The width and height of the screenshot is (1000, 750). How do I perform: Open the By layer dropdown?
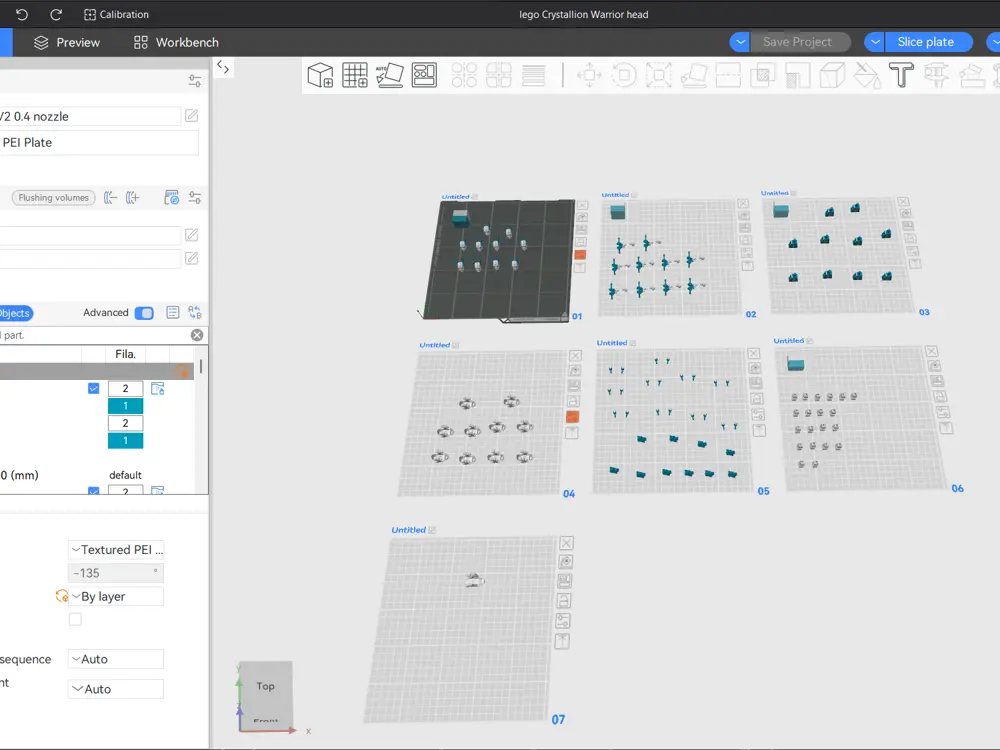pyautogui.click(x=115, y=596)
